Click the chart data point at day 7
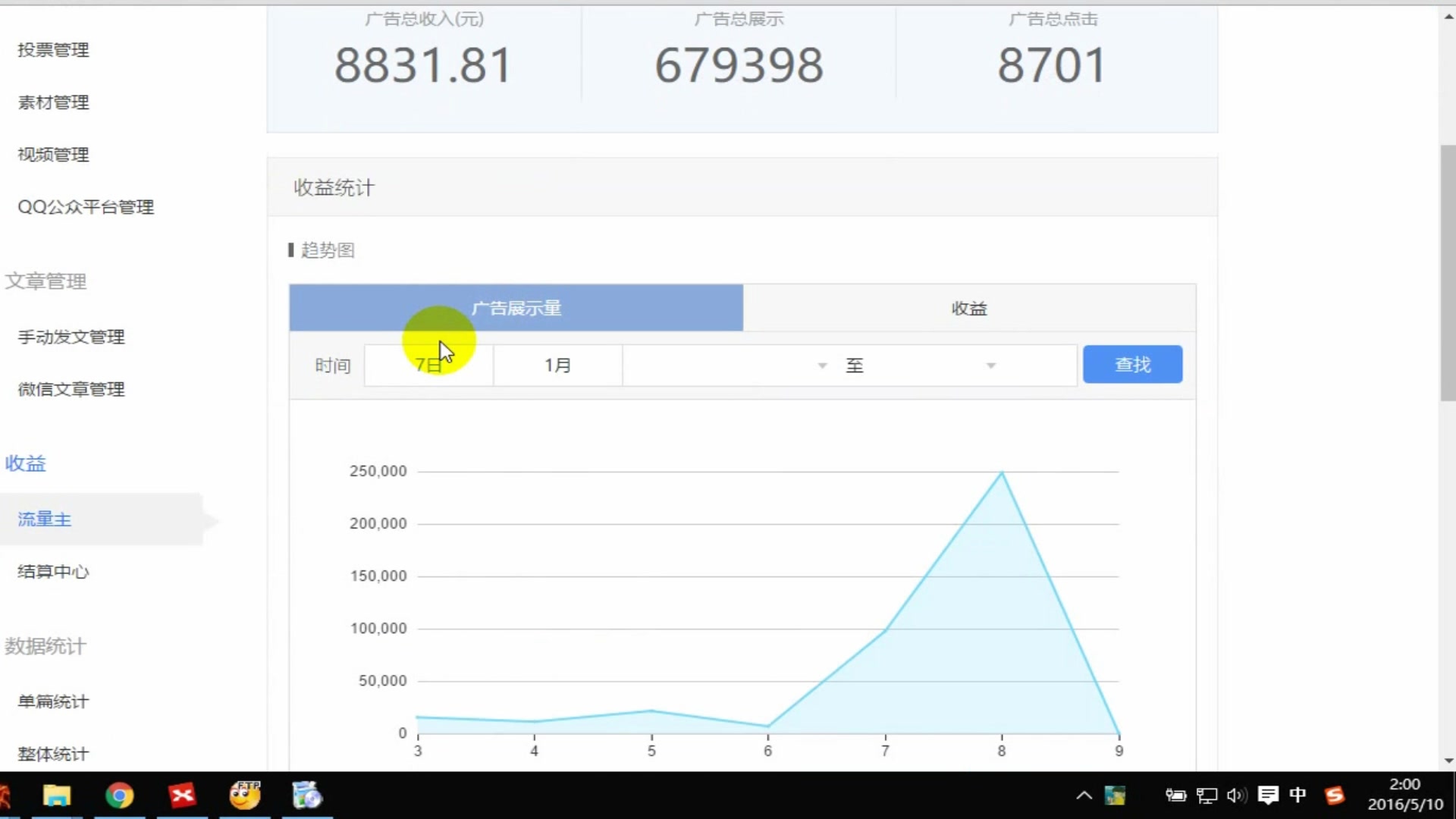This screenshot has width=1456, height=819. click(x=885, y=629)
